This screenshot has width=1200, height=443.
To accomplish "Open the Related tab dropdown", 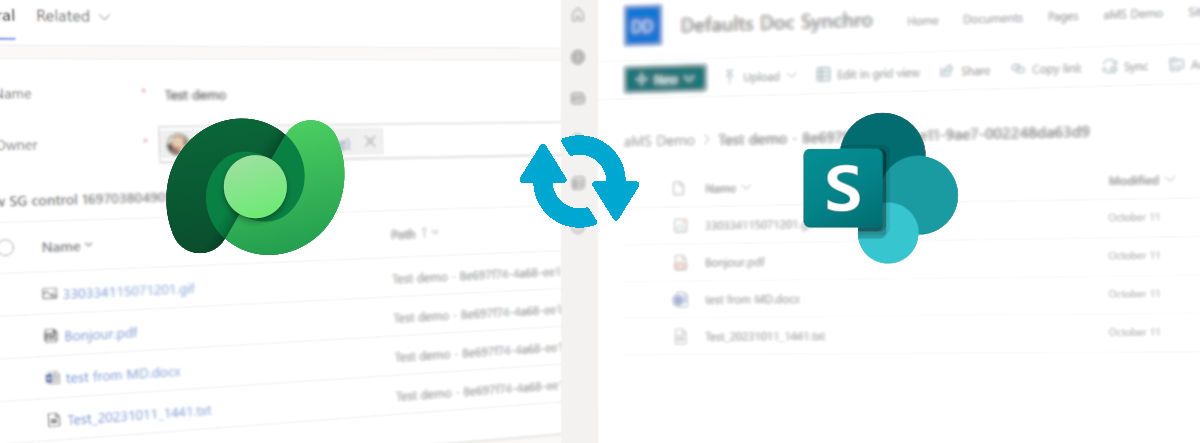I will tap(73, 17).
